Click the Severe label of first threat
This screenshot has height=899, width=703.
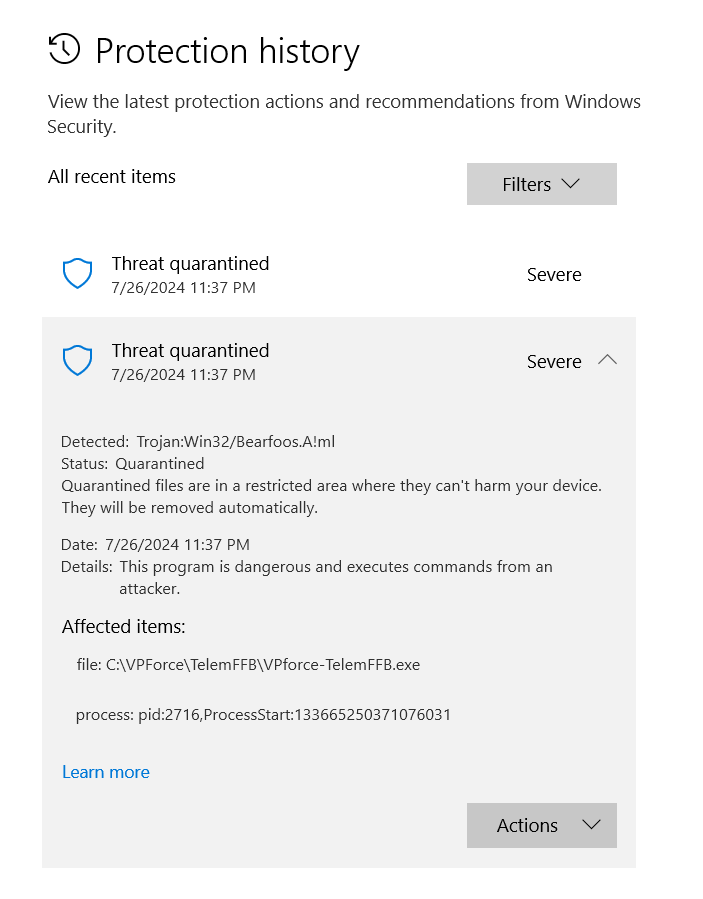(554, 275)
